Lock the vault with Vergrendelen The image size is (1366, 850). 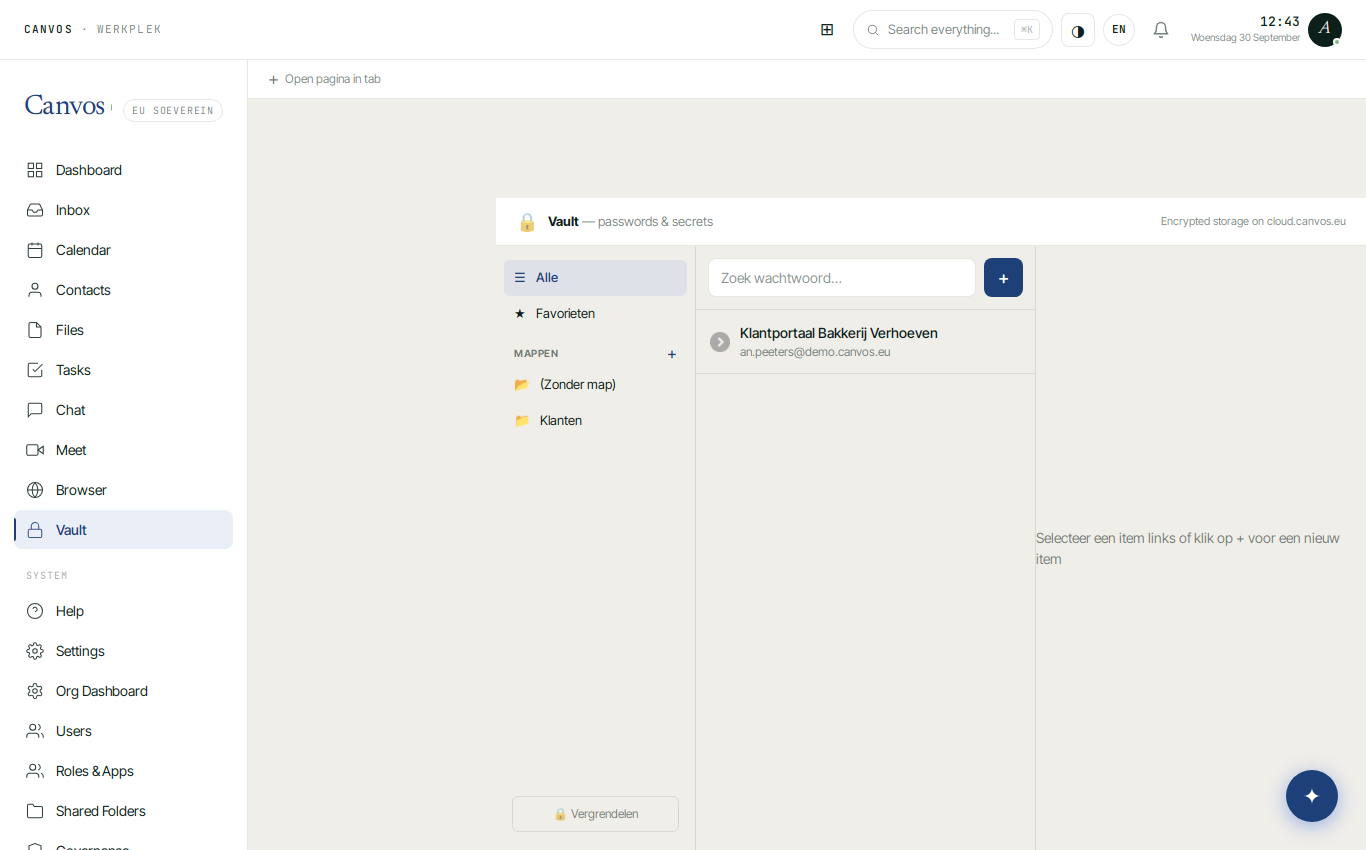pos(595,814)
